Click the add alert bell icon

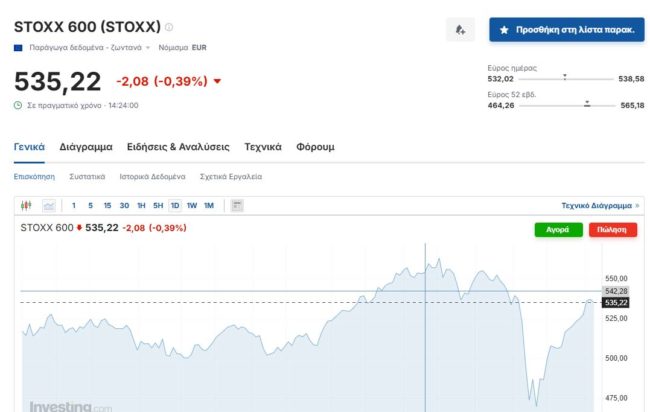(460, 30)
